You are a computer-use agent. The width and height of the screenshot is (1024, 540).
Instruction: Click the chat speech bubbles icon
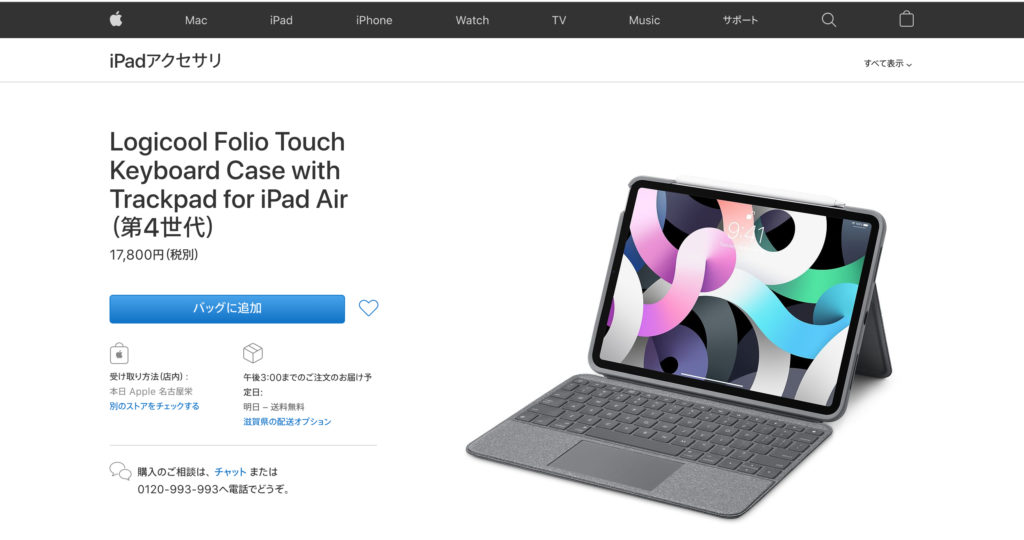[x=120, y=471]
